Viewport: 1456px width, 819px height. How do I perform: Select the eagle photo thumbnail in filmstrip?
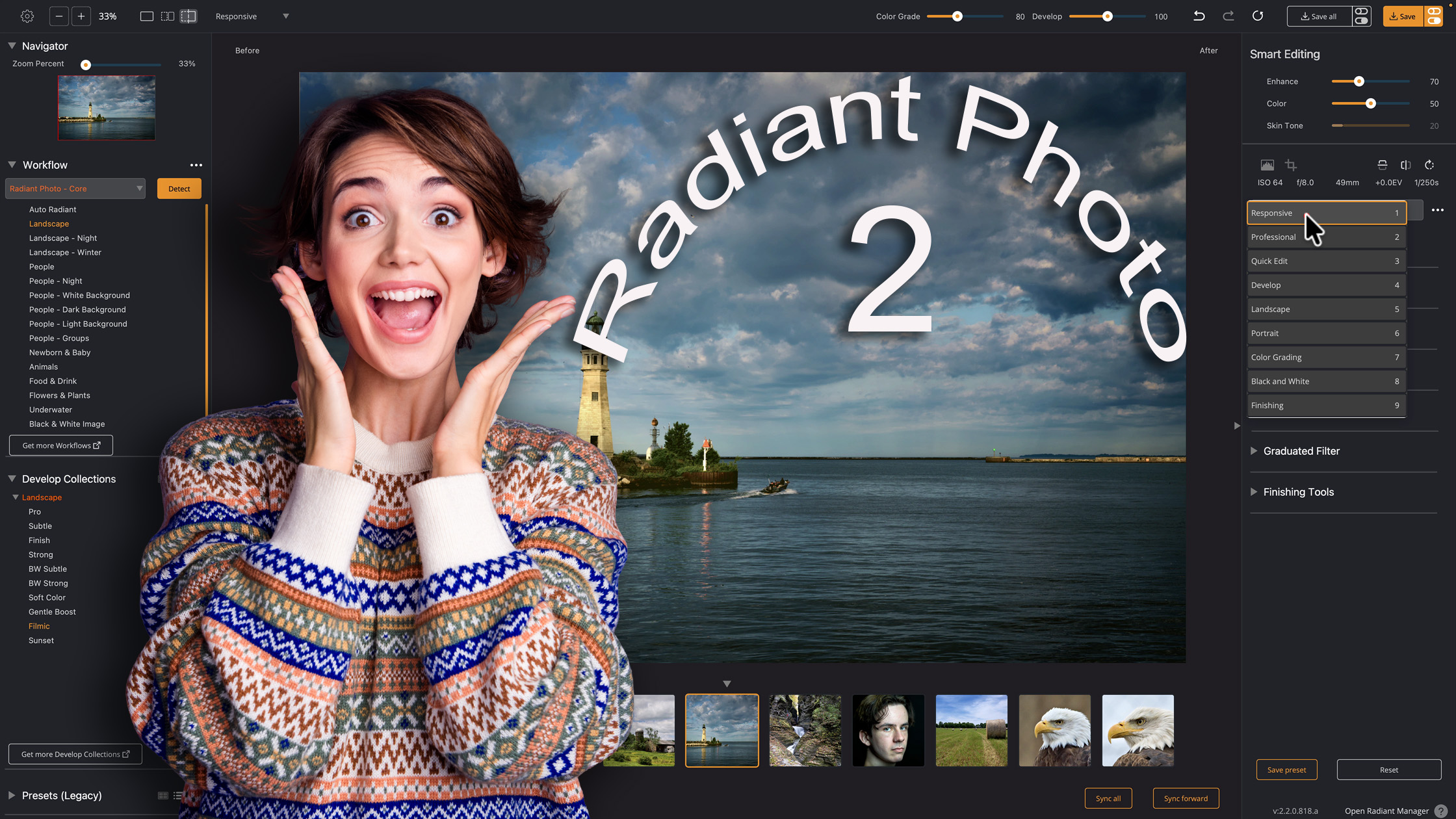point(1054,730)
